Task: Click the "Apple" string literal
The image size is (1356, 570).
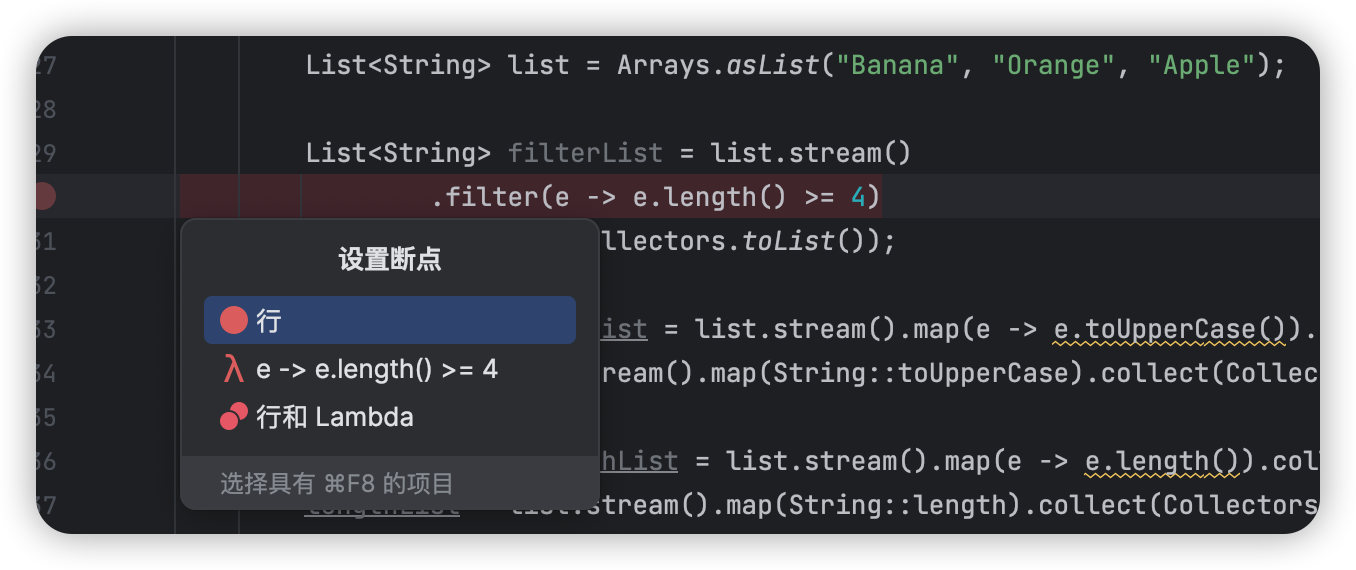Action: point(1201,65)
